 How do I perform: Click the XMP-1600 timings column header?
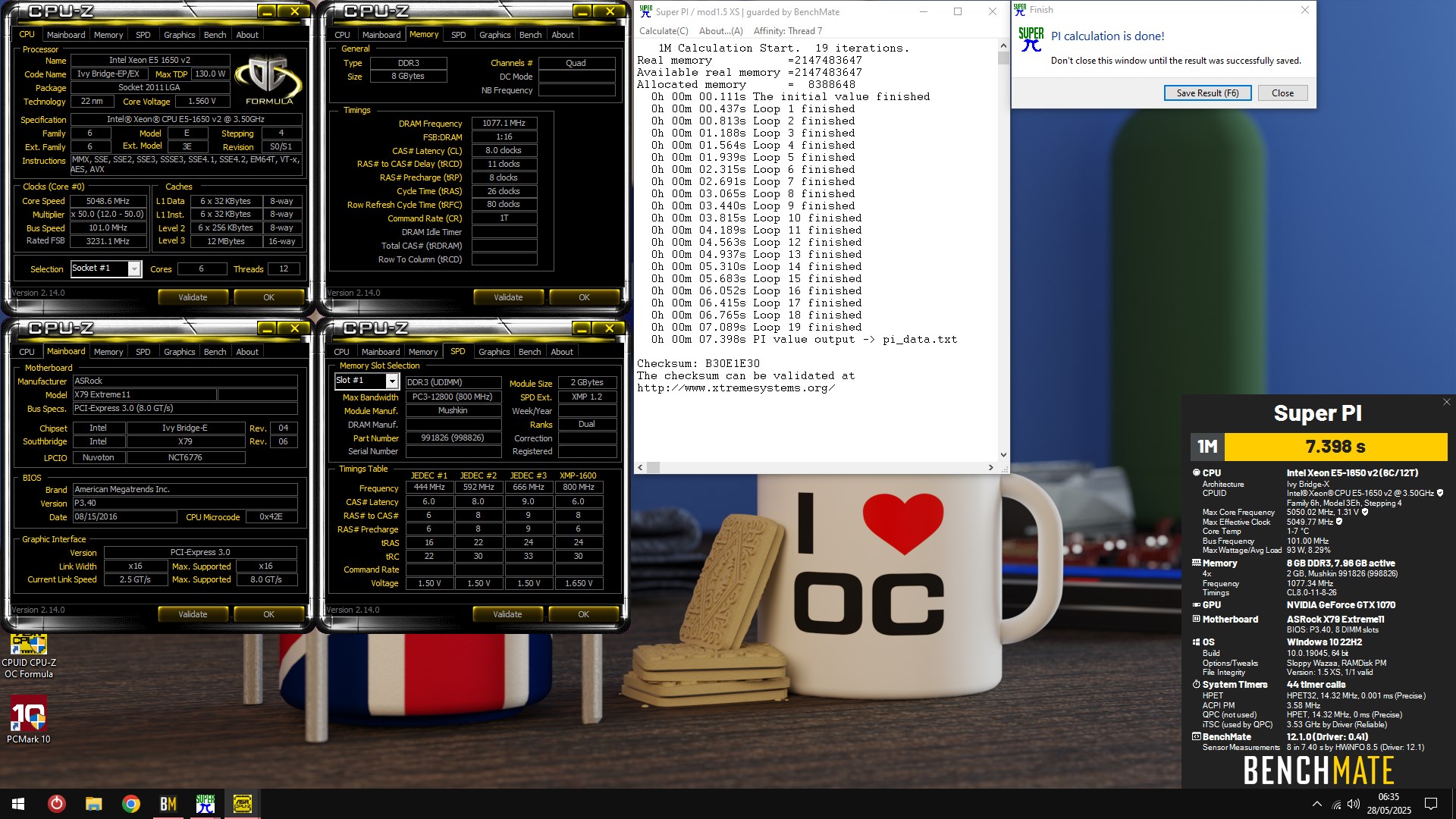pos(578,475)
